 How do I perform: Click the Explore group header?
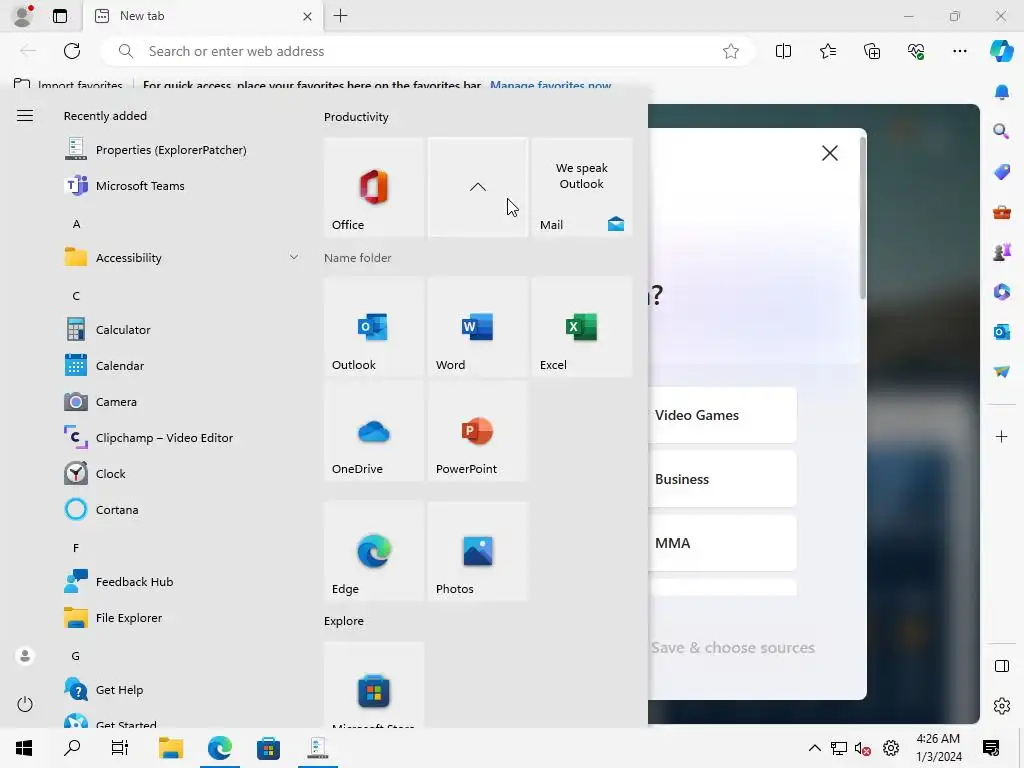pyautogui.click(x=344, y=621)
